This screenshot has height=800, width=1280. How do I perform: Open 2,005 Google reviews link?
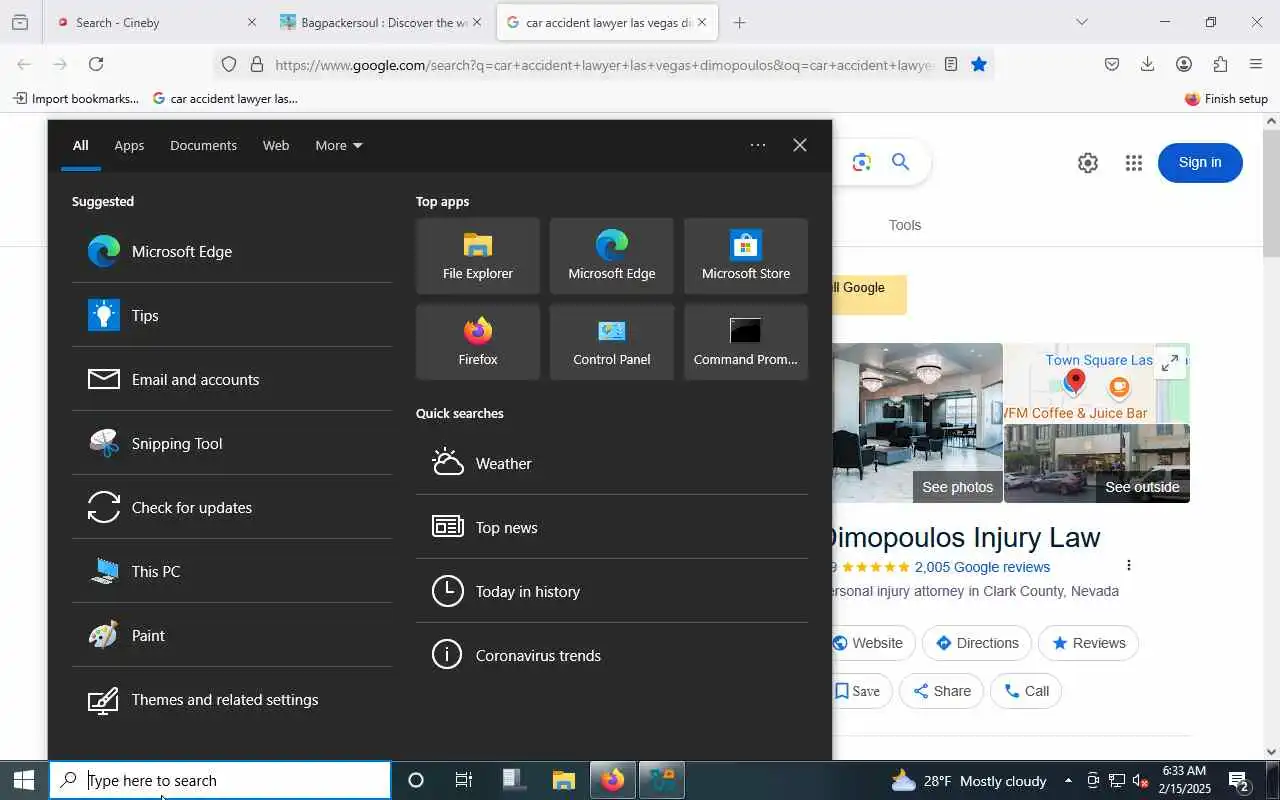pos(982,566)
